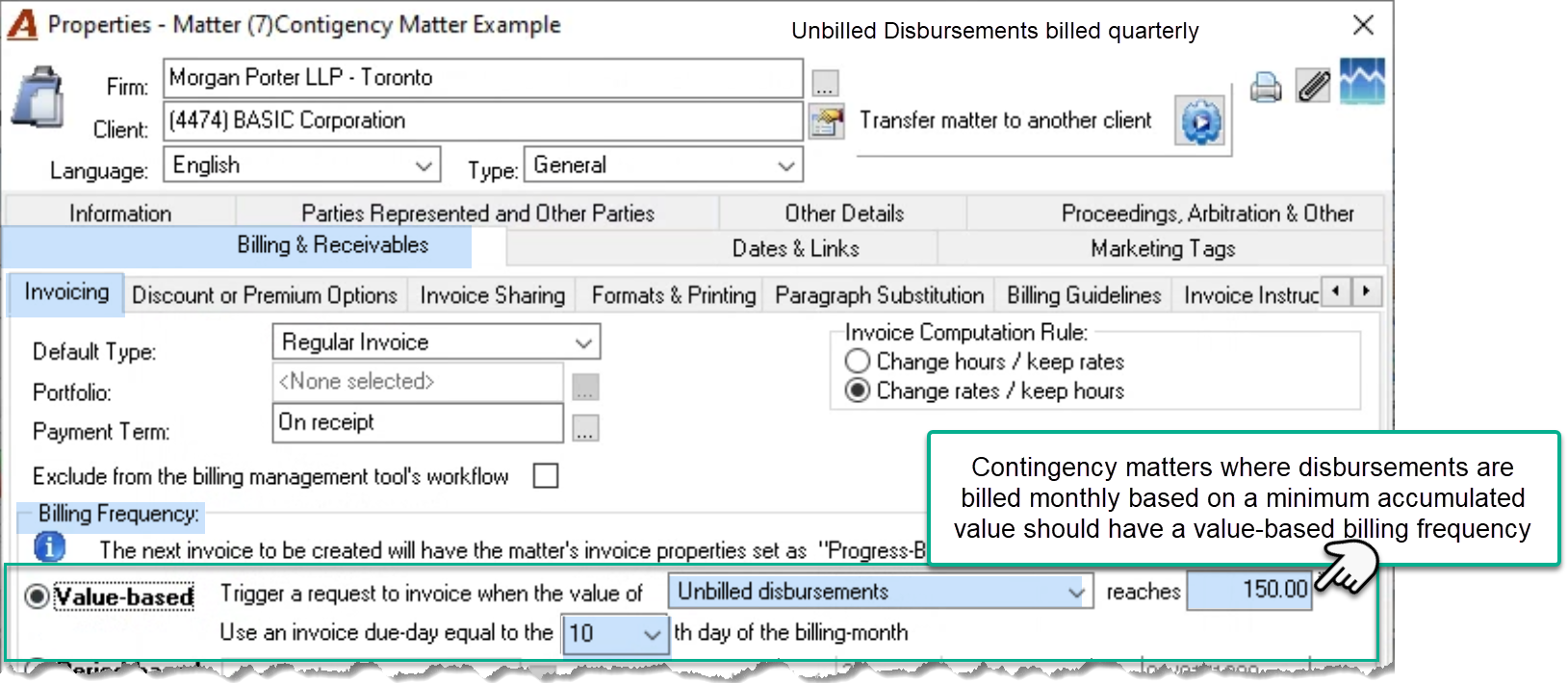Select Change hours / keep rates option
This screenshot has width=1568, height=683.
[x=857, y=362]
